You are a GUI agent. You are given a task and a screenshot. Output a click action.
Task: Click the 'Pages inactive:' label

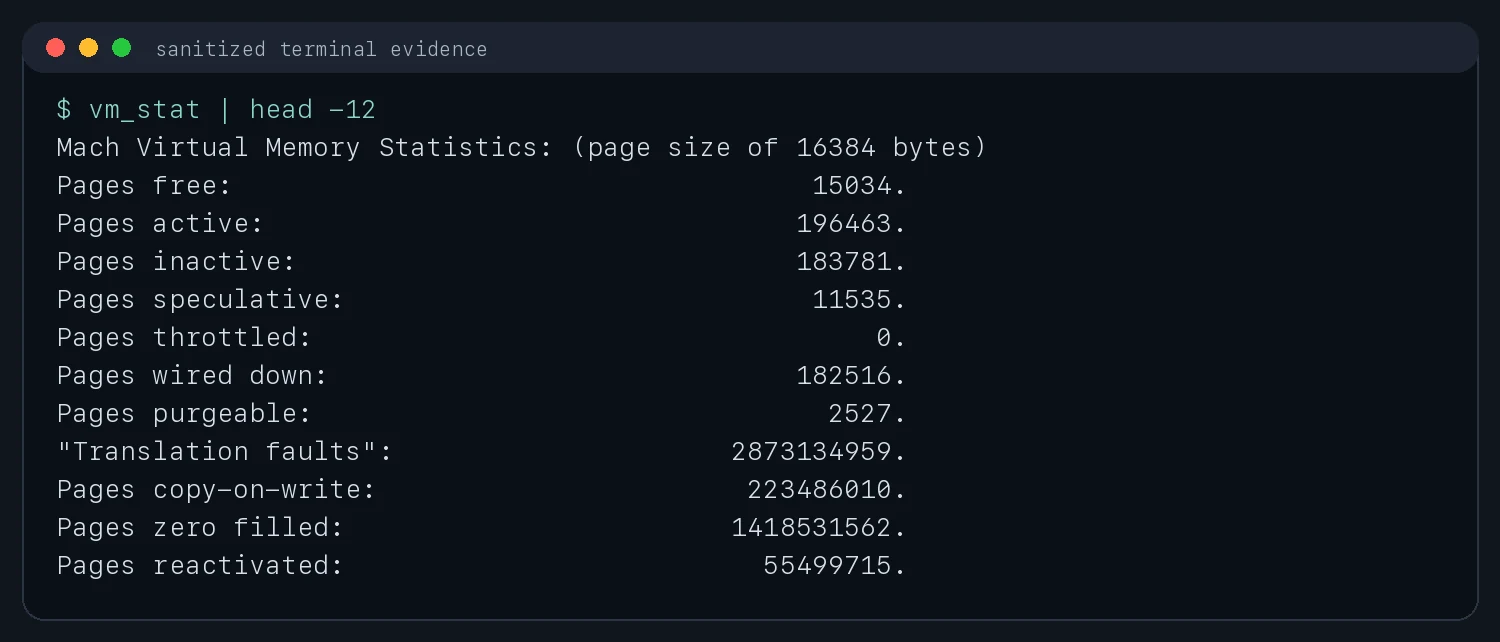point(176,262)
